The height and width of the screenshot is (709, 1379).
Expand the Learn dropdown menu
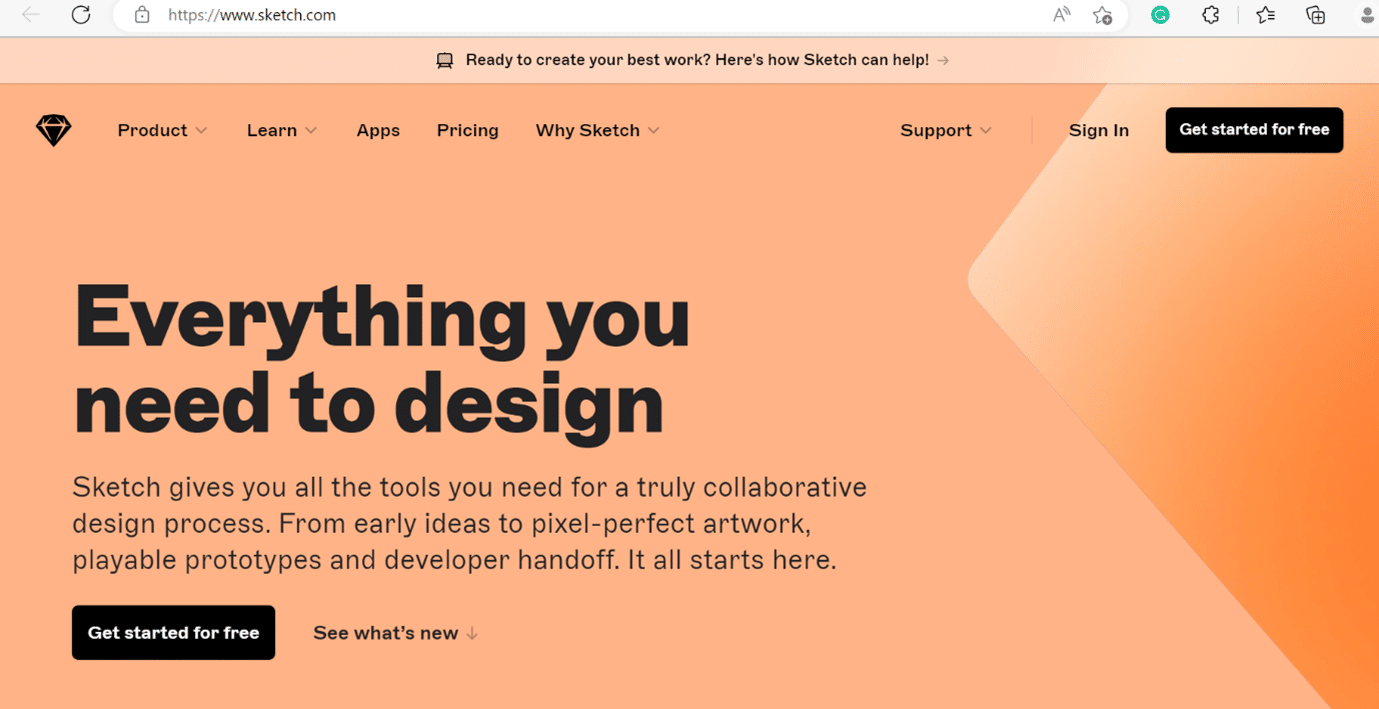282,130
